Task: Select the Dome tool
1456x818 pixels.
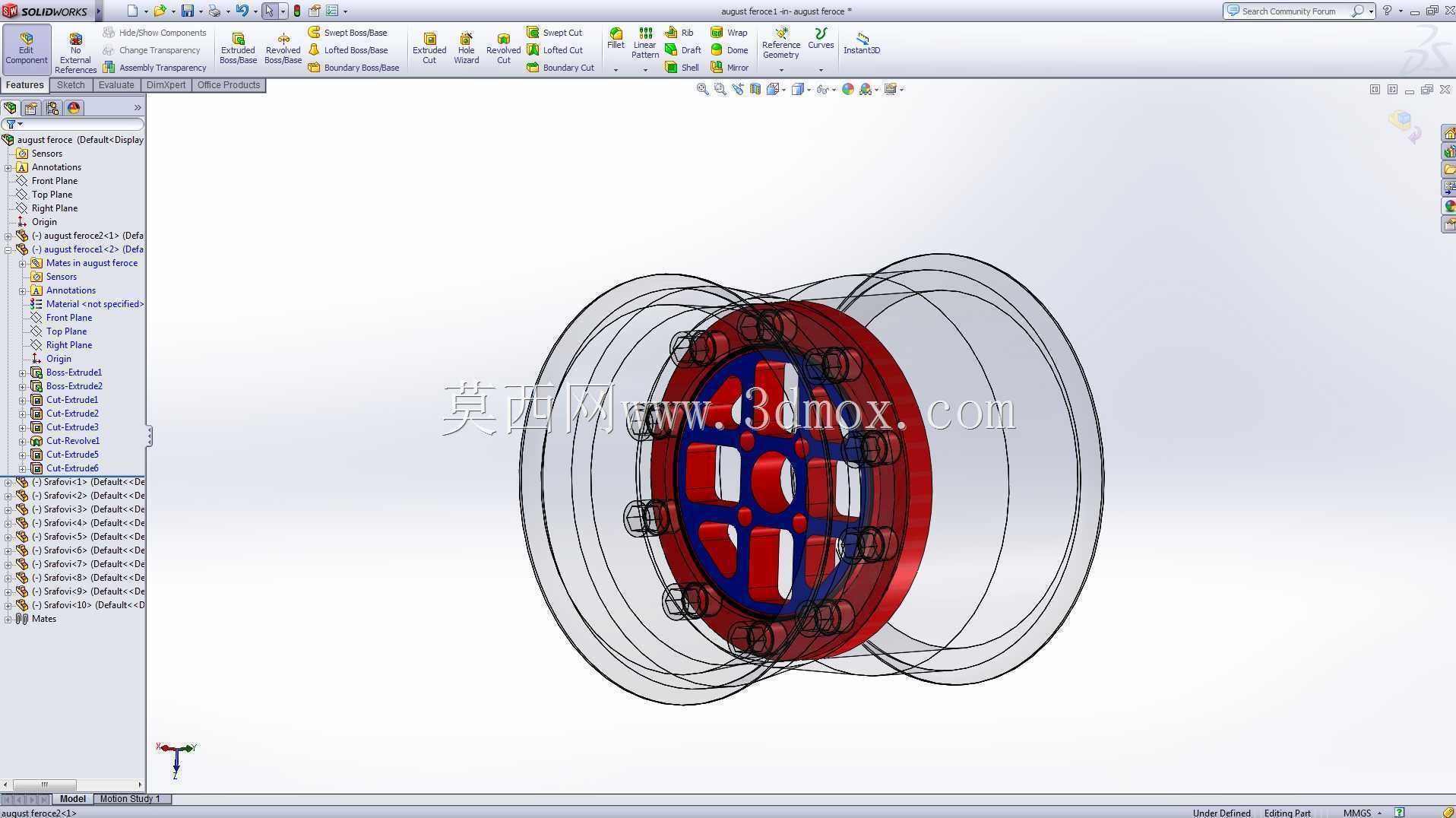Action: (x=729, y=50)
